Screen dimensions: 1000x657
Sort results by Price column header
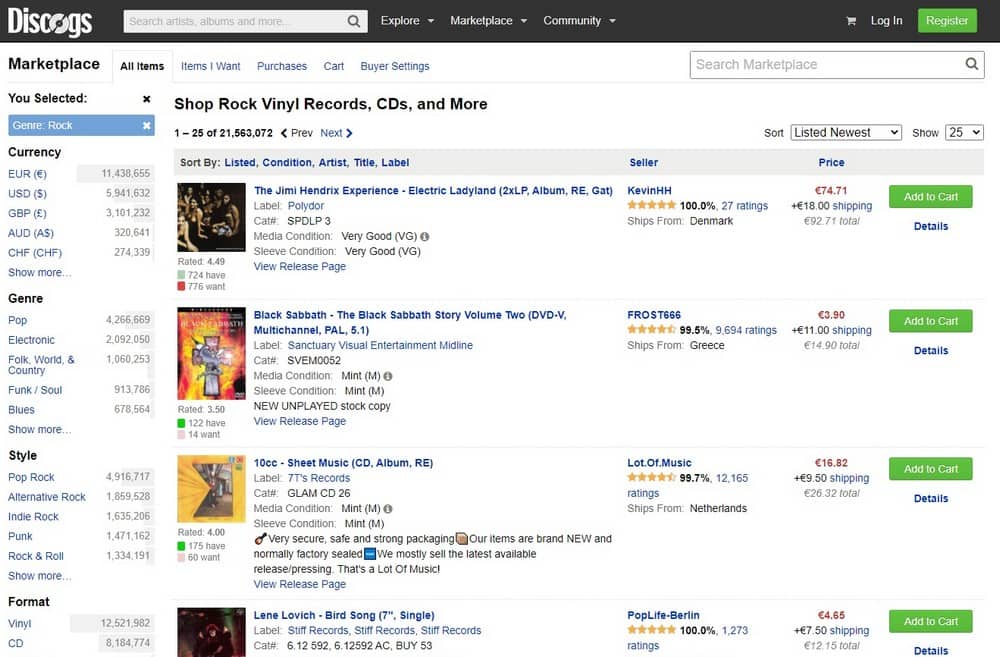point(831,163)
